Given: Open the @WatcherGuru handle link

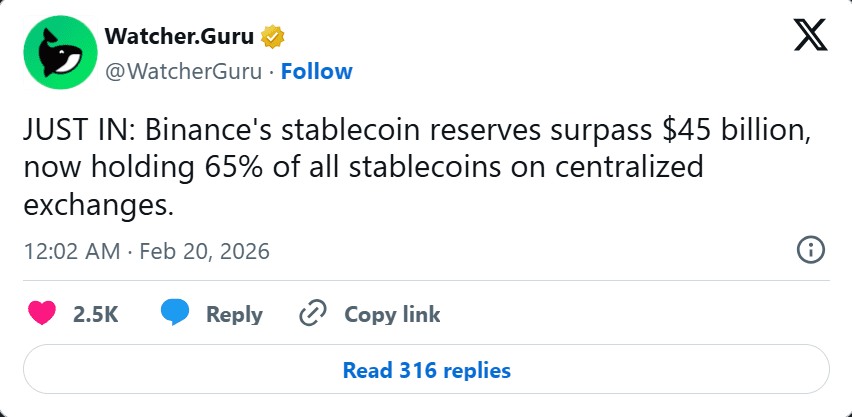Looking at the screenshot, I should point(184,71).
